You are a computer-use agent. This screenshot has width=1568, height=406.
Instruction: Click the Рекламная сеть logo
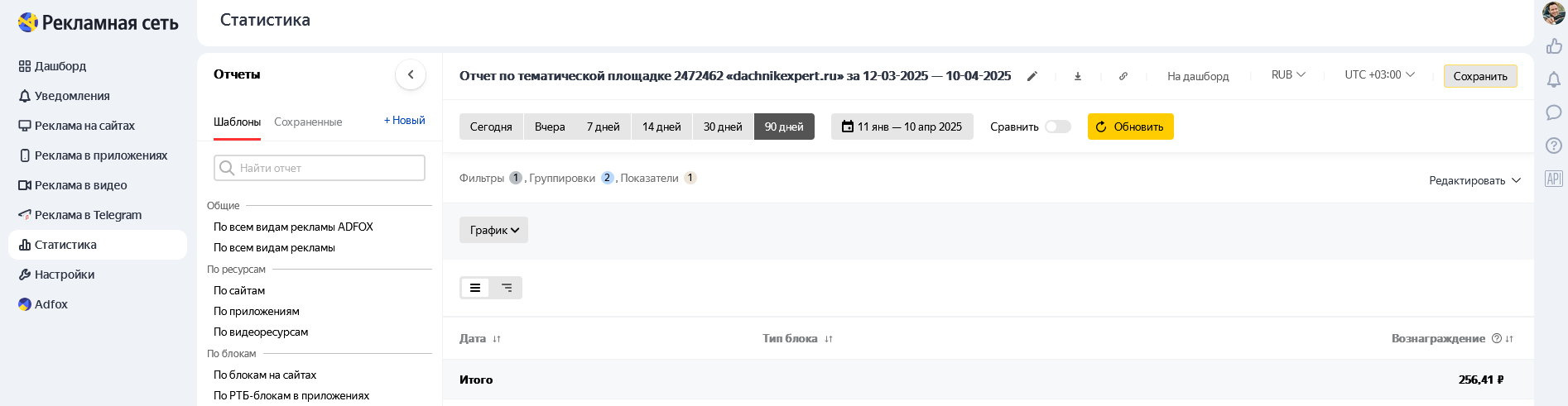tap(98, 22)
